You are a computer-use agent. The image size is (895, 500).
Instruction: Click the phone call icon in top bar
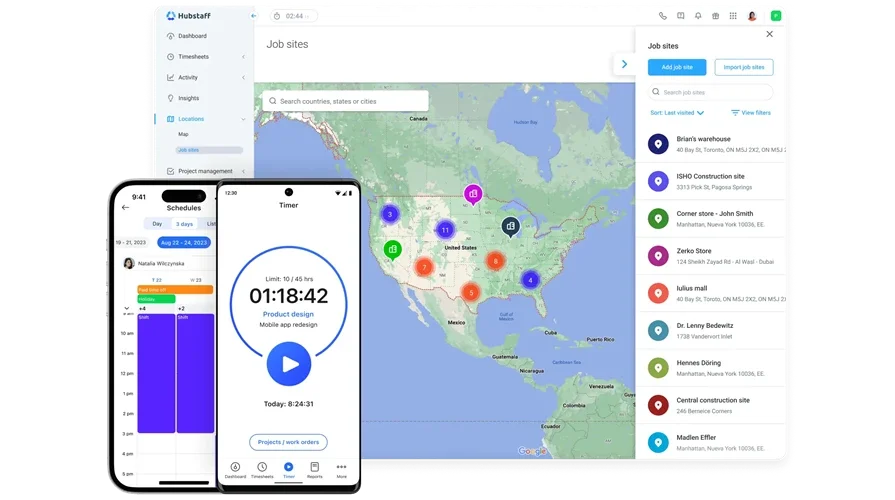click(x=663, y=16)
